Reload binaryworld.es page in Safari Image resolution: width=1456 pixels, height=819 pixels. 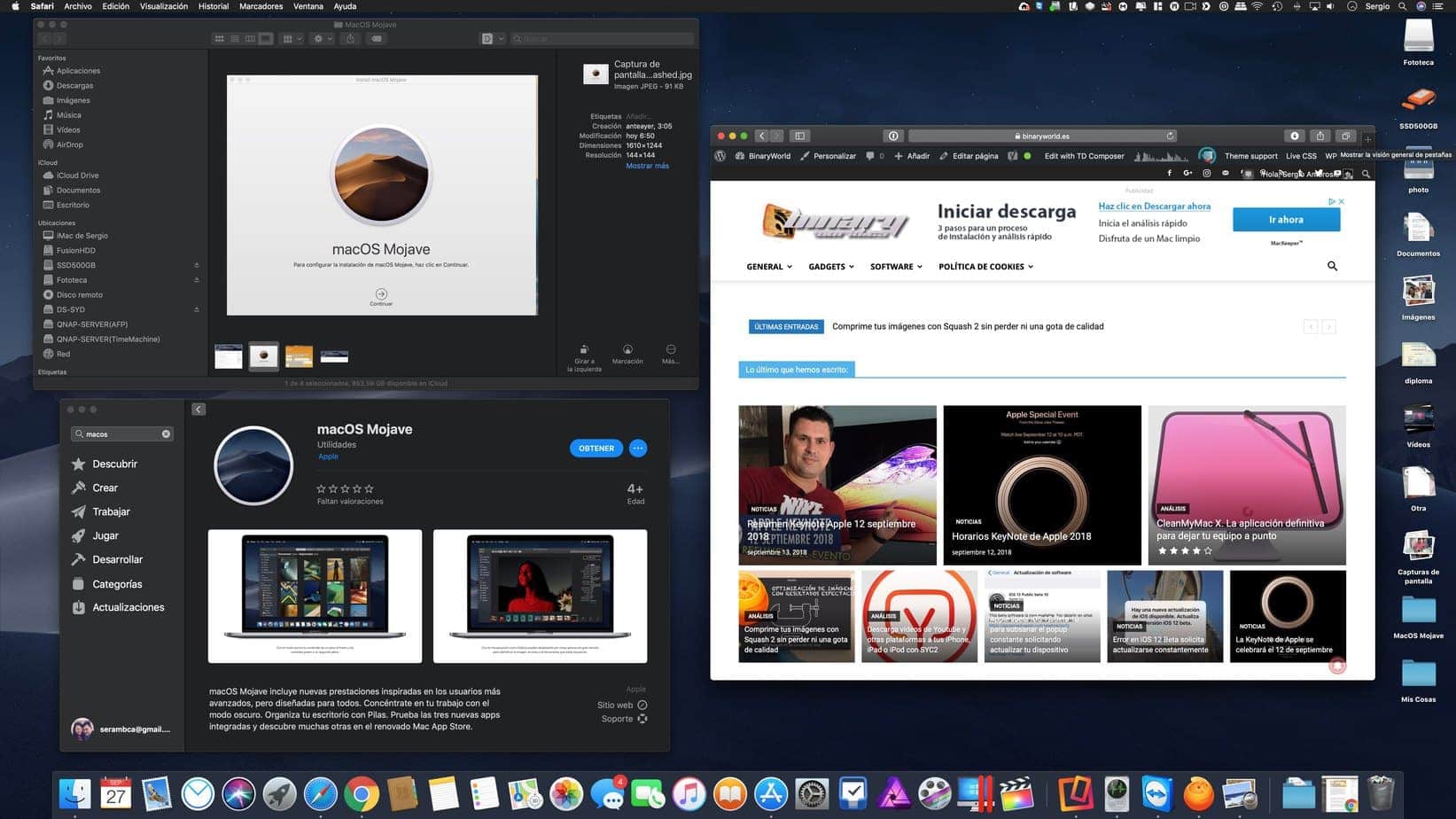coord(1171,136)
